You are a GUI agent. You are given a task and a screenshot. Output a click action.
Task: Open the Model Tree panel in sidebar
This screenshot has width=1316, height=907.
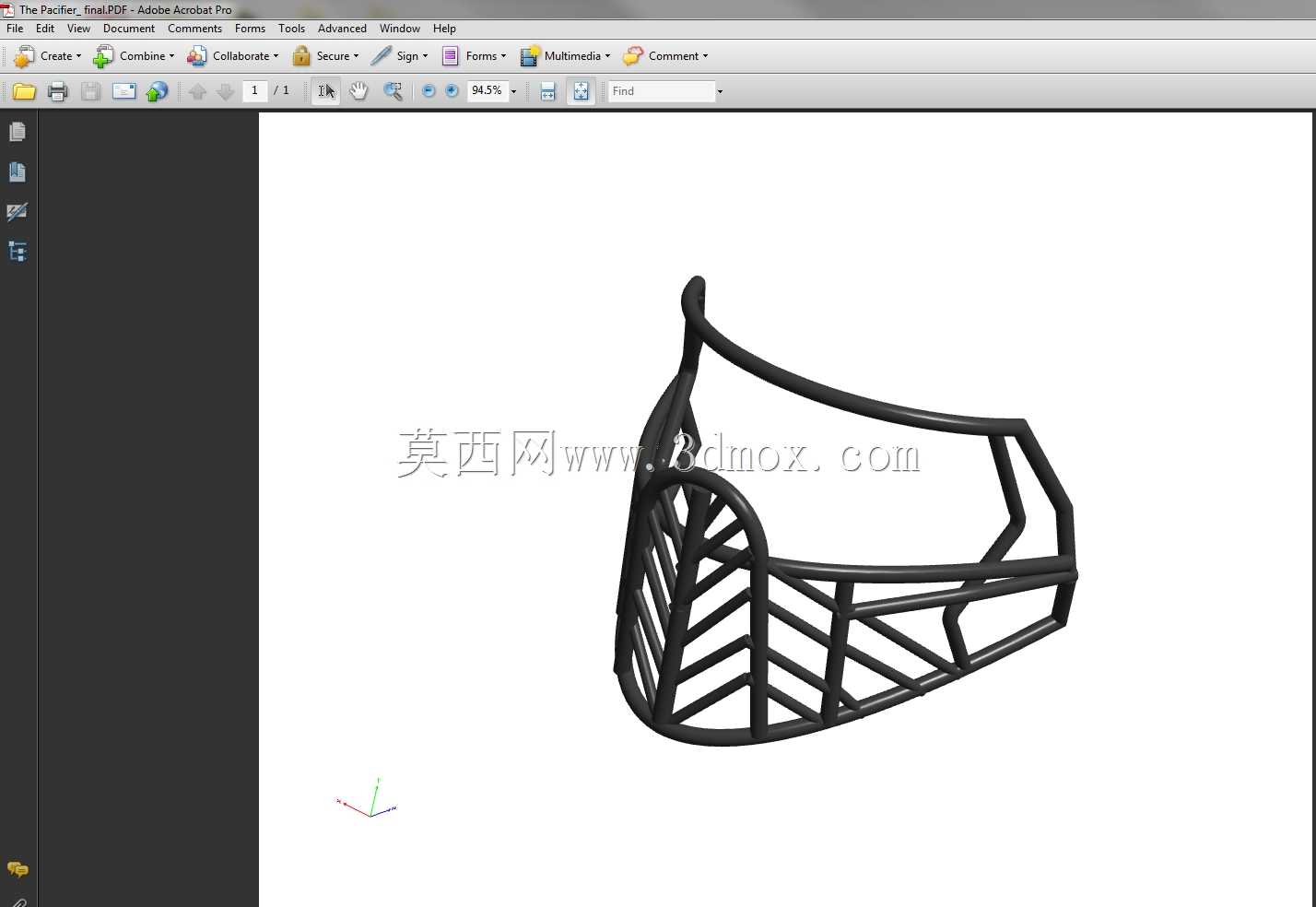(18, 252)
